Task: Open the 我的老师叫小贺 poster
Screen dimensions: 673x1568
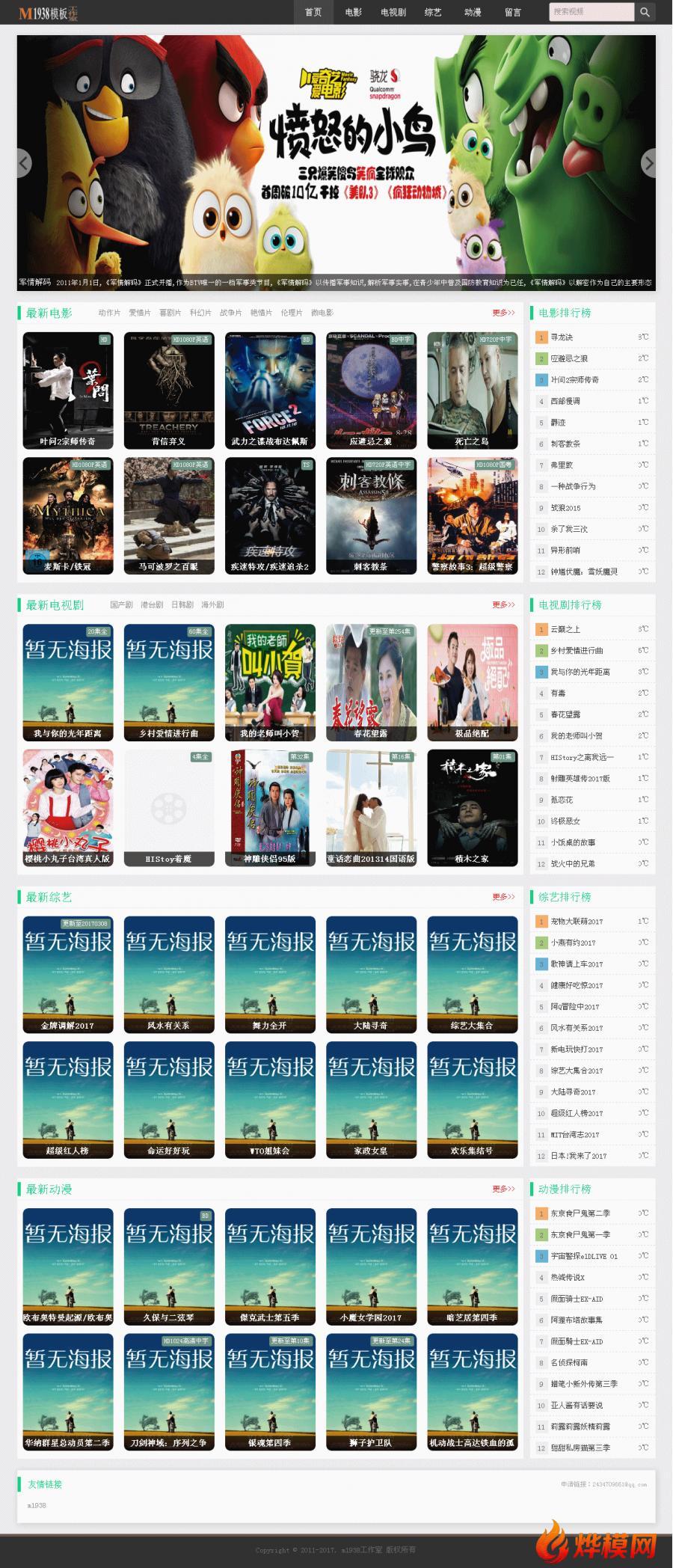Action: [270, 682]
